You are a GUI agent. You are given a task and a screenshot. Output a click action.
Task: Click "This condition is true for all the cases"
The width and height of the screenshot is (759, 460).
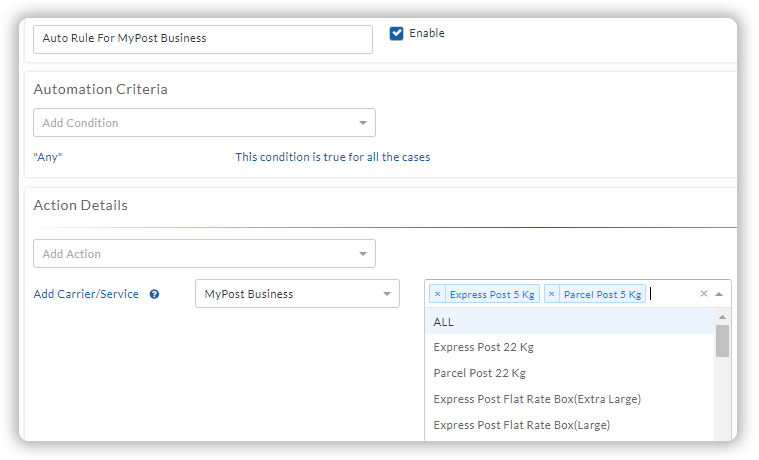[333, 157]
